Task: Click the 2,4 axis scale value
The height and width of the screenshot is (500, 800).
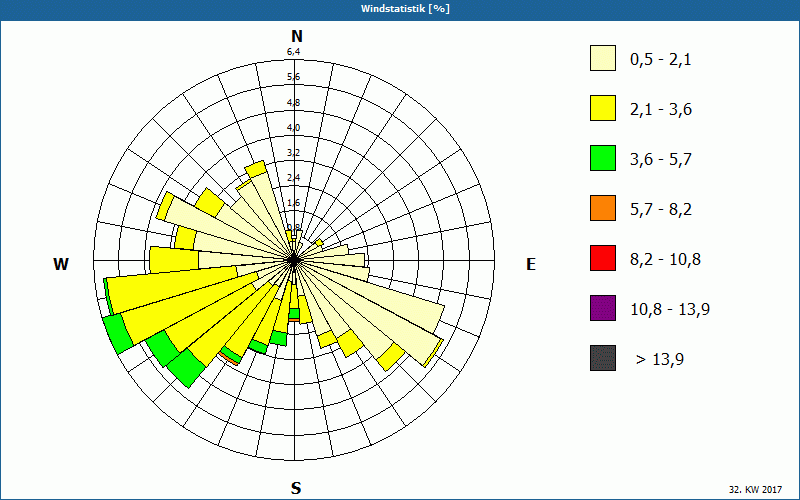Action: [293, 178]
